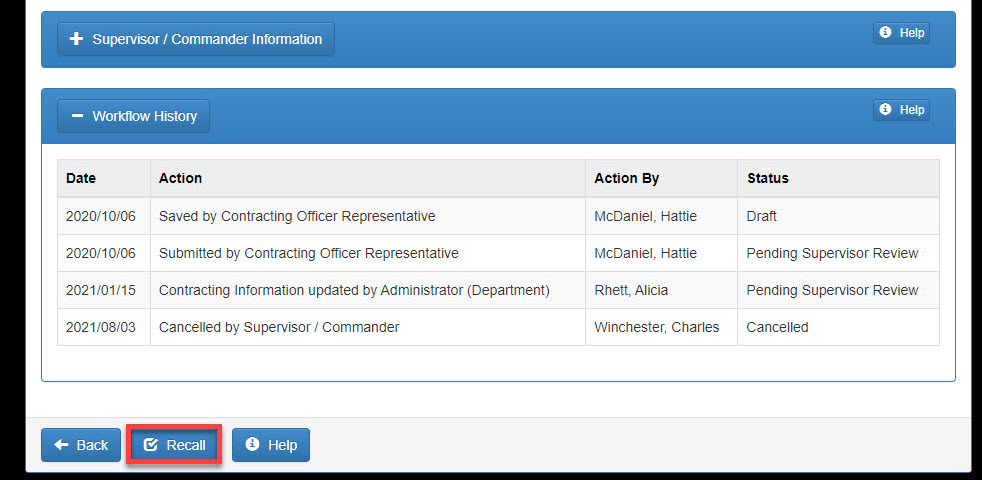Click the Contracting Information updated by Administrator entry
The height and width of the screenshot is (480, 982).
(x=354, y=290)
